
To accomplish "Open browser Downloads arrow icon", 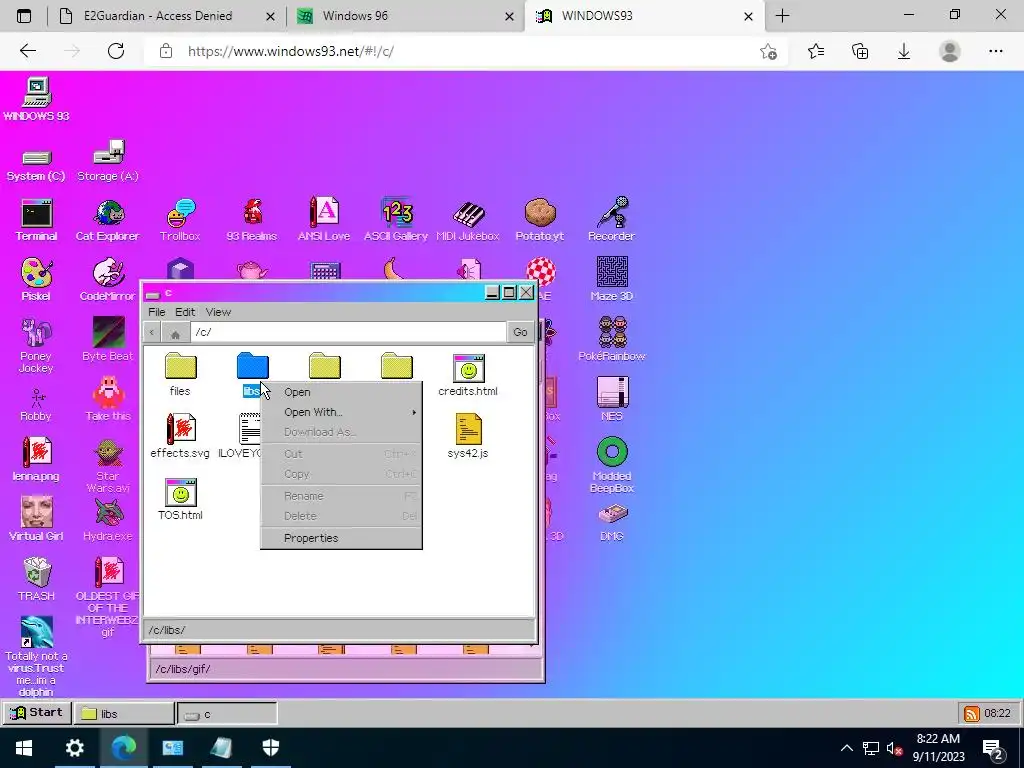I will point(904,51).
